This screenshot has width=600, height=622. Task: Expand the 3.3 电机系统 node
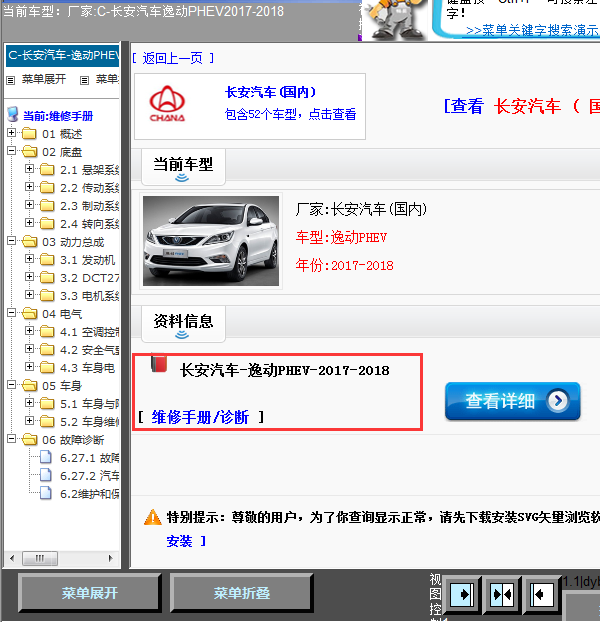click(x=29, y=295)
